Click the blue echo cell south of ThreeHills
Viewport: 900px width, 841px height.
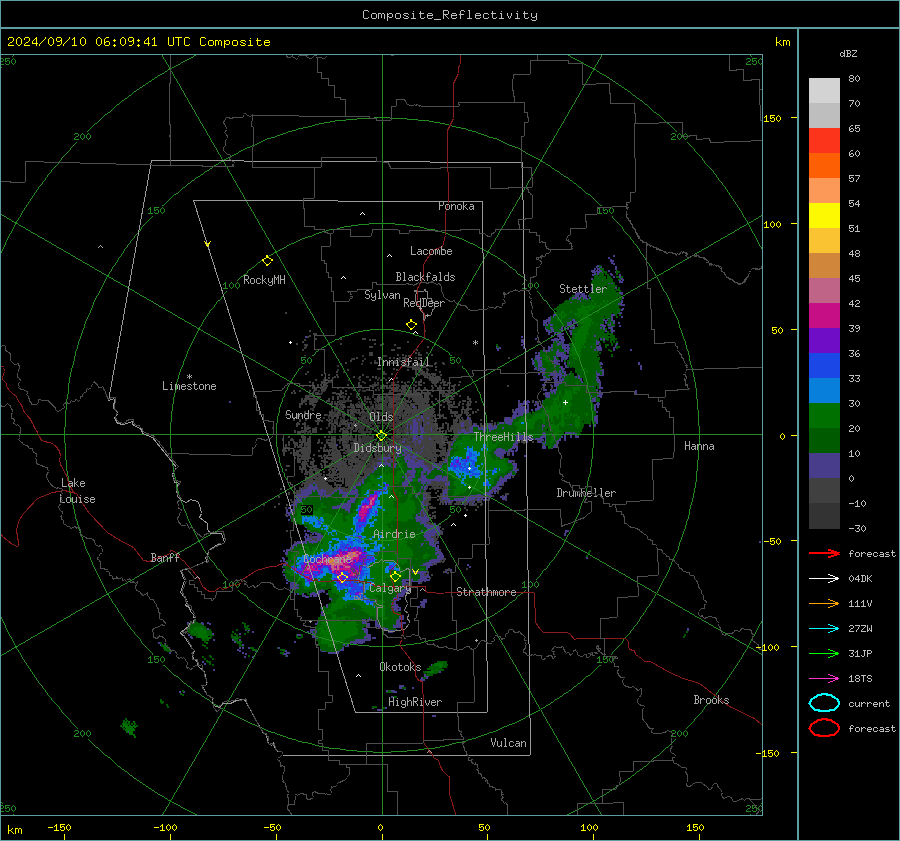click(467, 463)
